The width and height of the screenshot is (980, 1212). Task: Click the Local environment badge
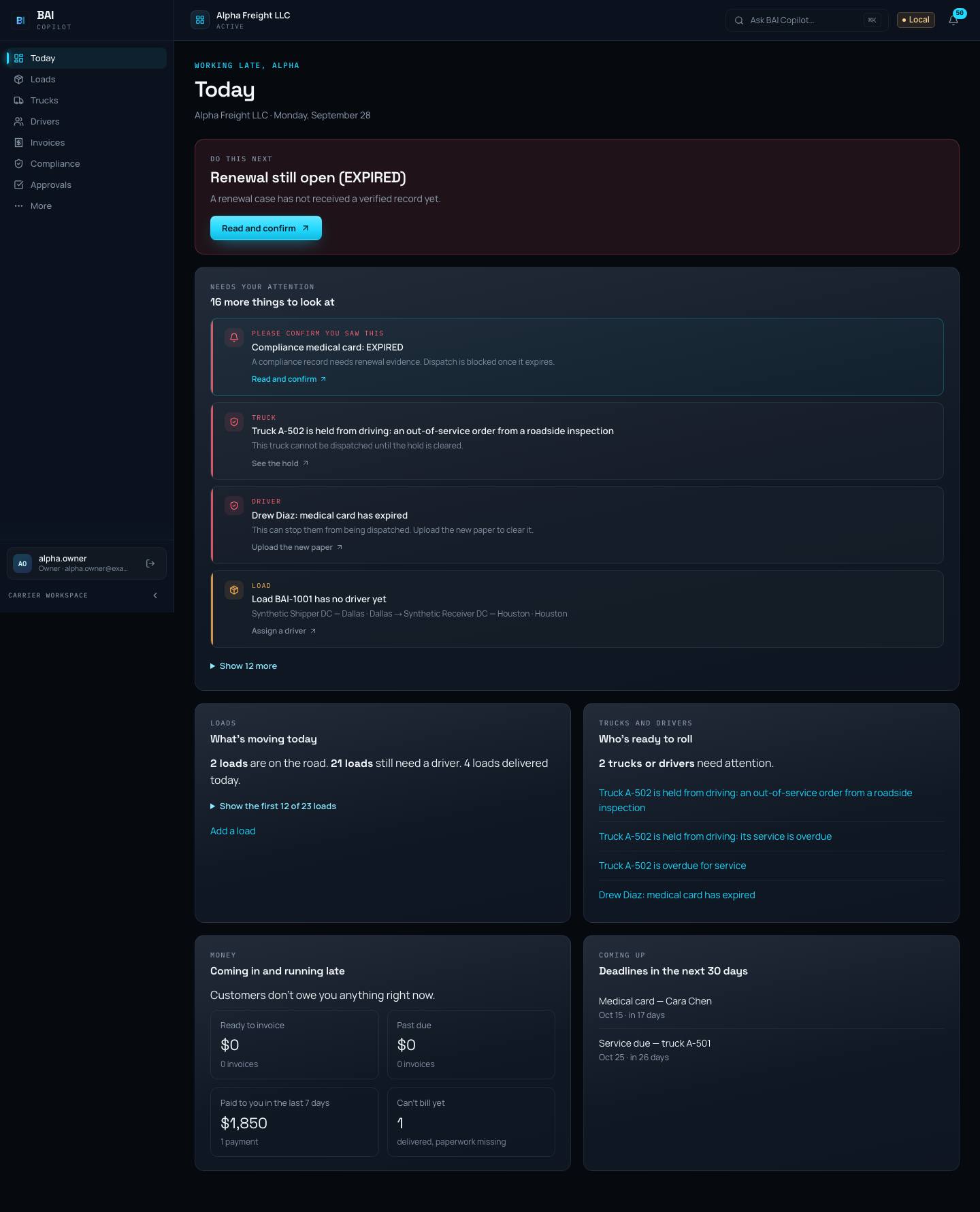click(916, 20)
